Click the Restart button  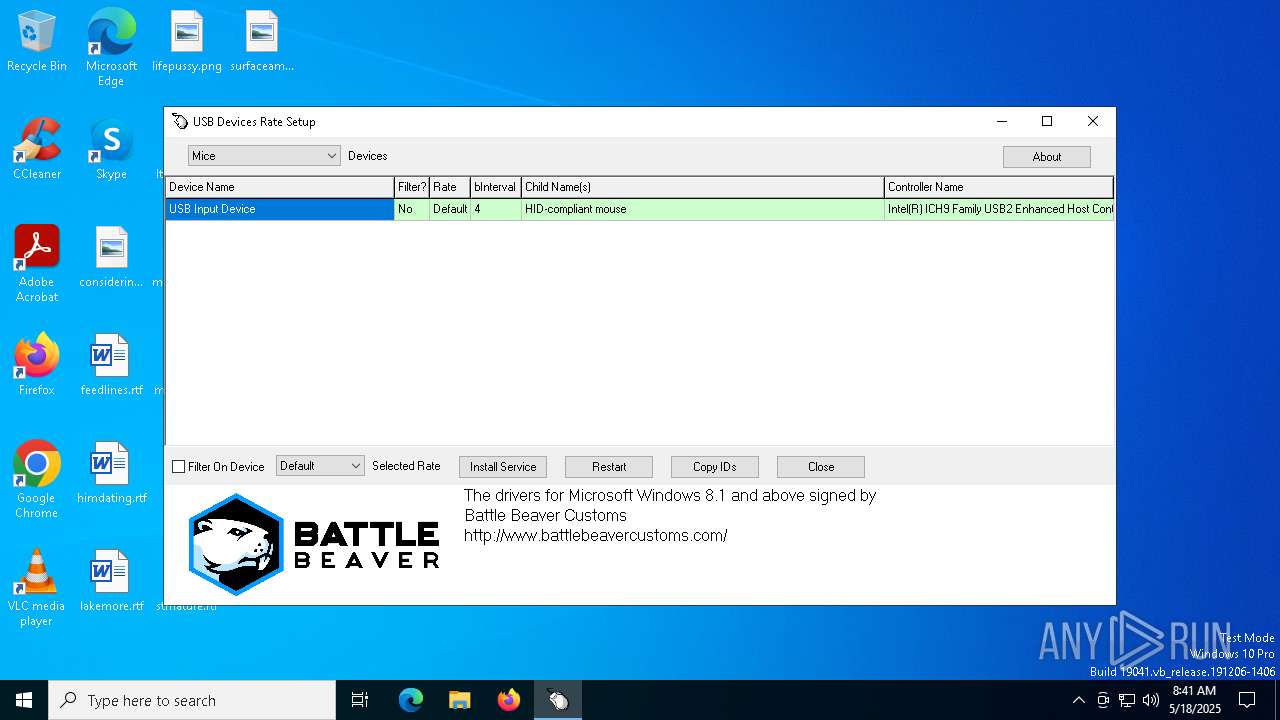click(609, 467)
